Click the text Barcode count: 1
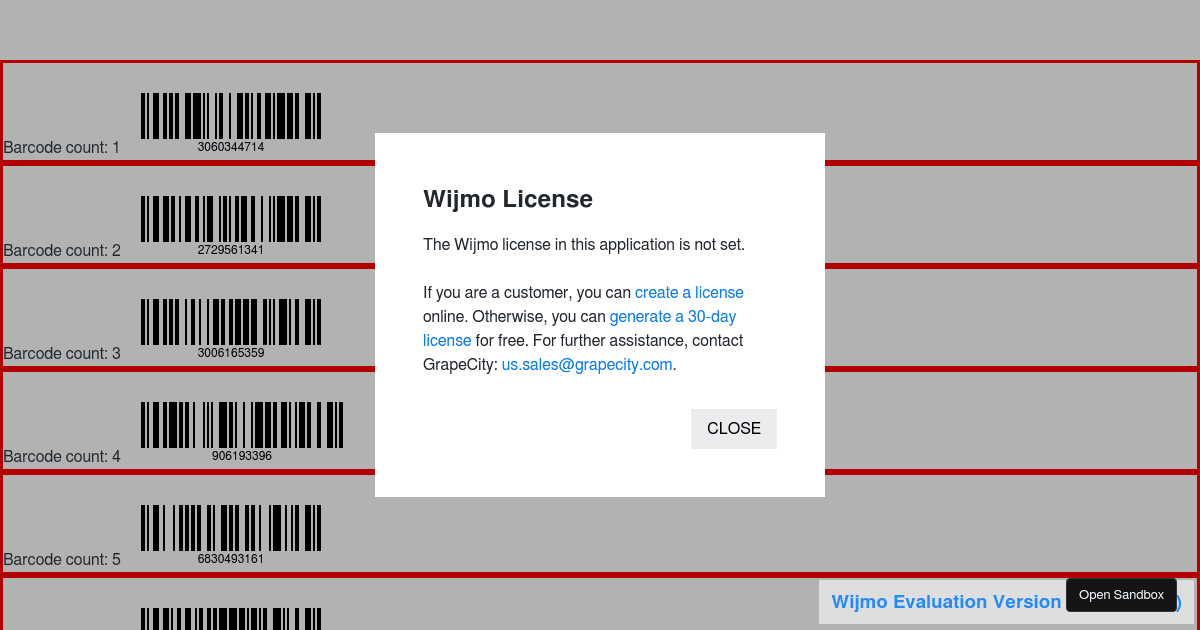Image resolution: width=1200 pixels, height=630 pixels. pos(62,148)
